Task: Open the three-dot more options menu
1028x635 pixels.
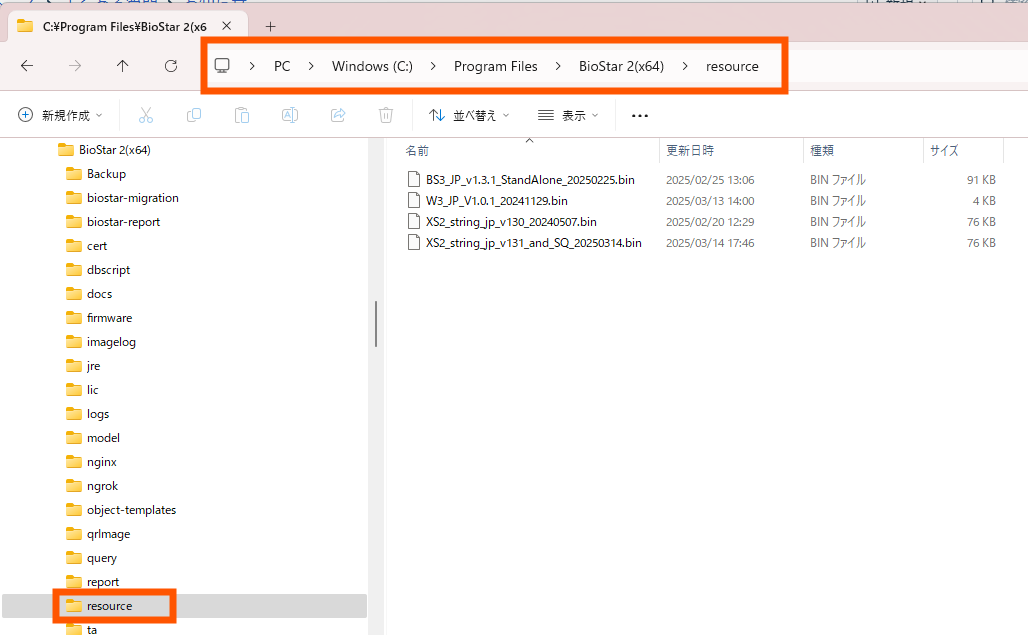Action: 640,115
